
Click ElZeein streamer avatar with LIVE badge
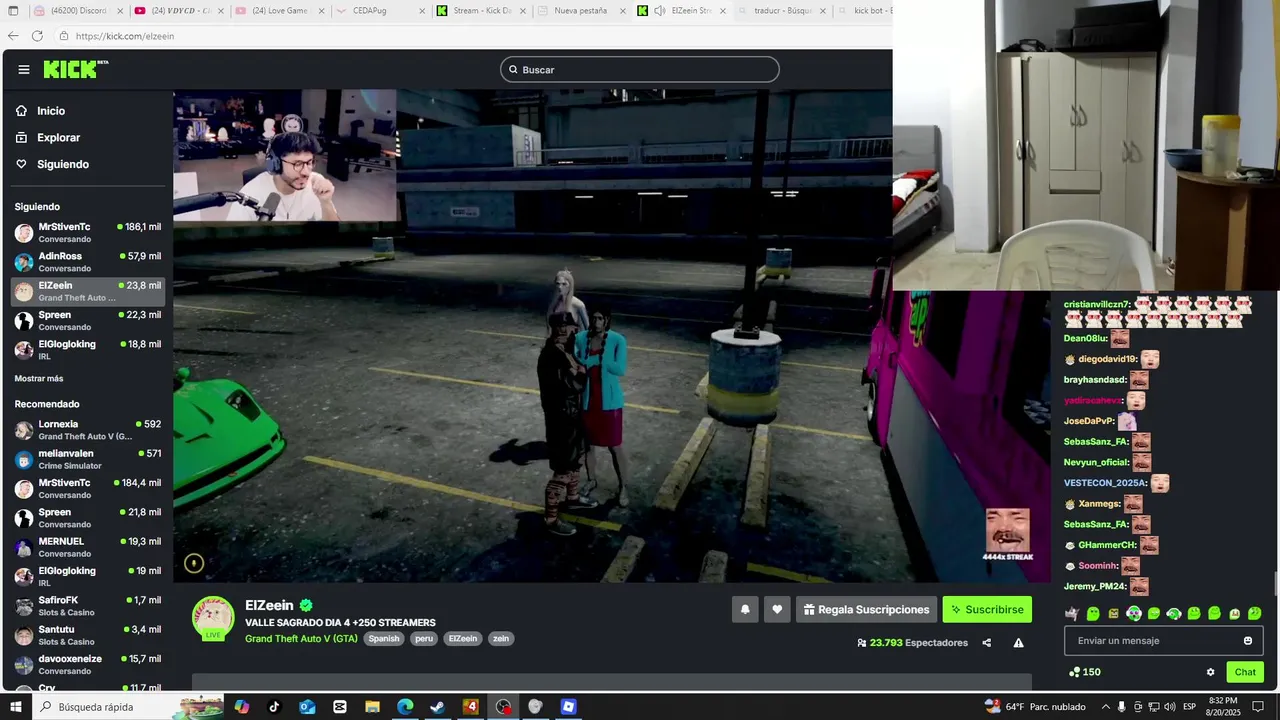[x=213, y=618]
